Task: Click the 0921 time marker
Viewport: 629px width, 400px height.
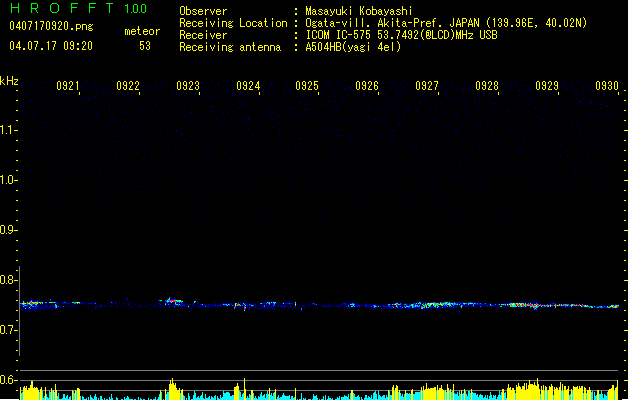Action: pyautogui.click(x=67, y=86)
